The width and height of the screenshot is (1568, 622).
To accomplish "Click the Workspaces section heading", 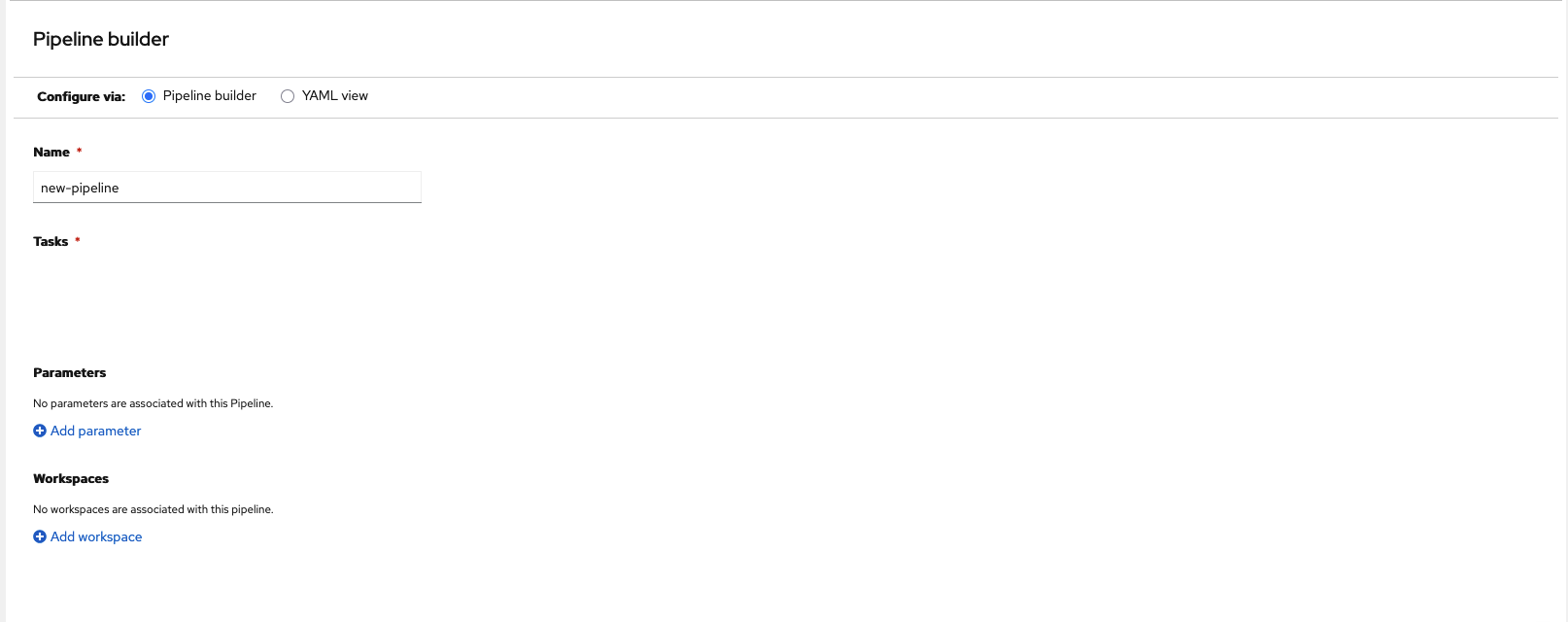I will pyautogui.click(x=71, y=478).
